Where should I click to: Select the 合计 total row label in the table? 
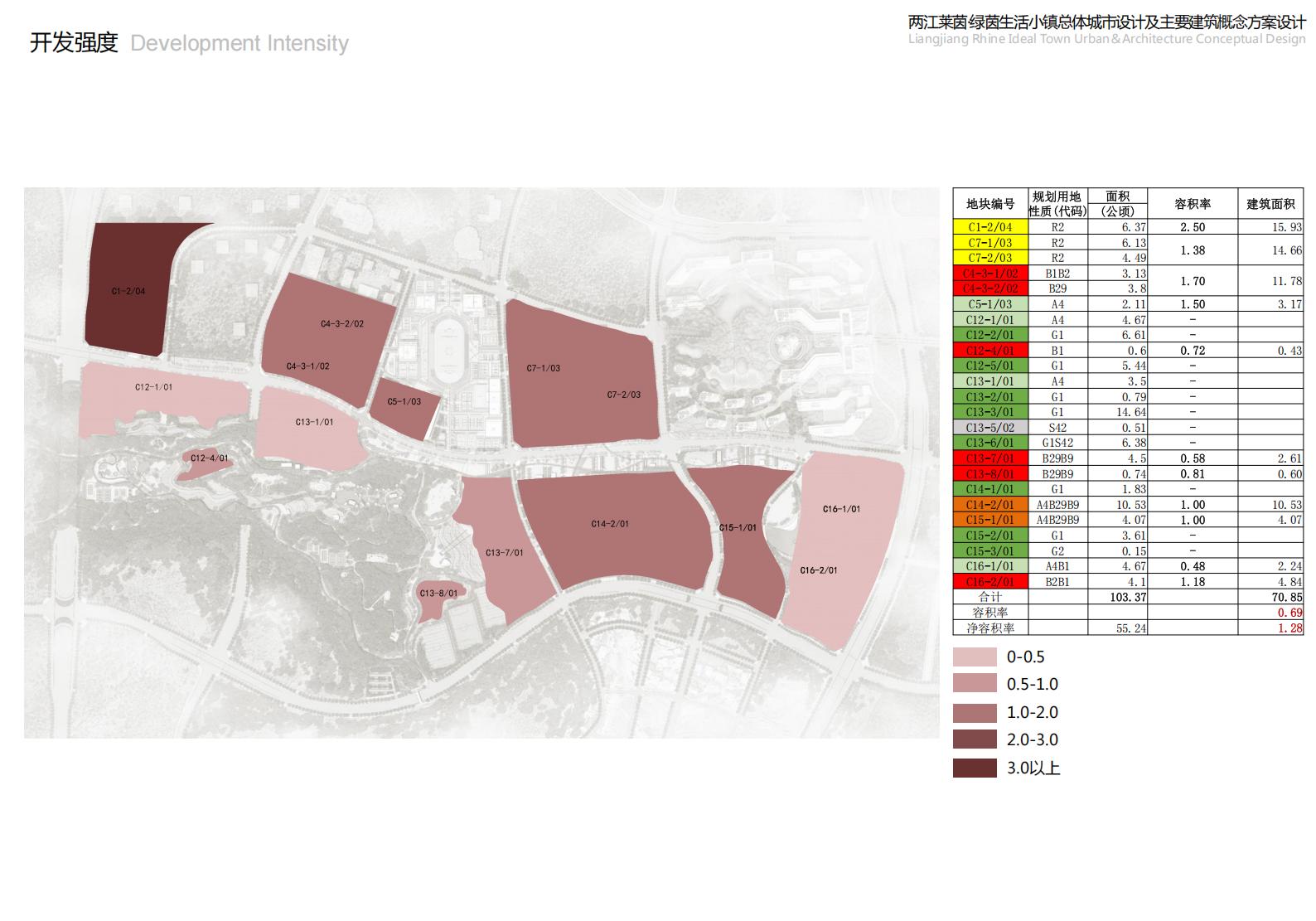click(989, 597)
